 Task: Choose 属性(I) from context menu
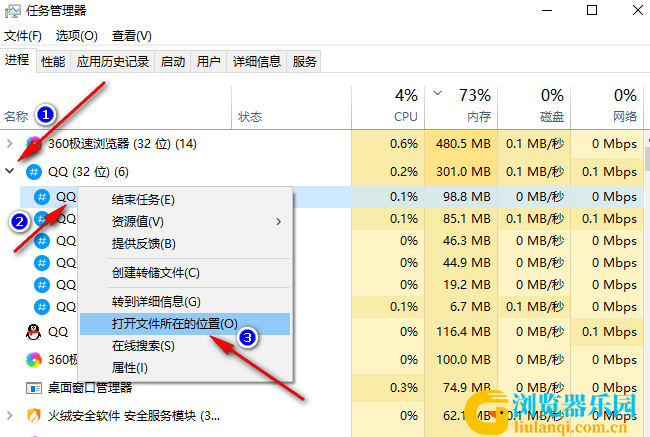(x=185, y=368)
